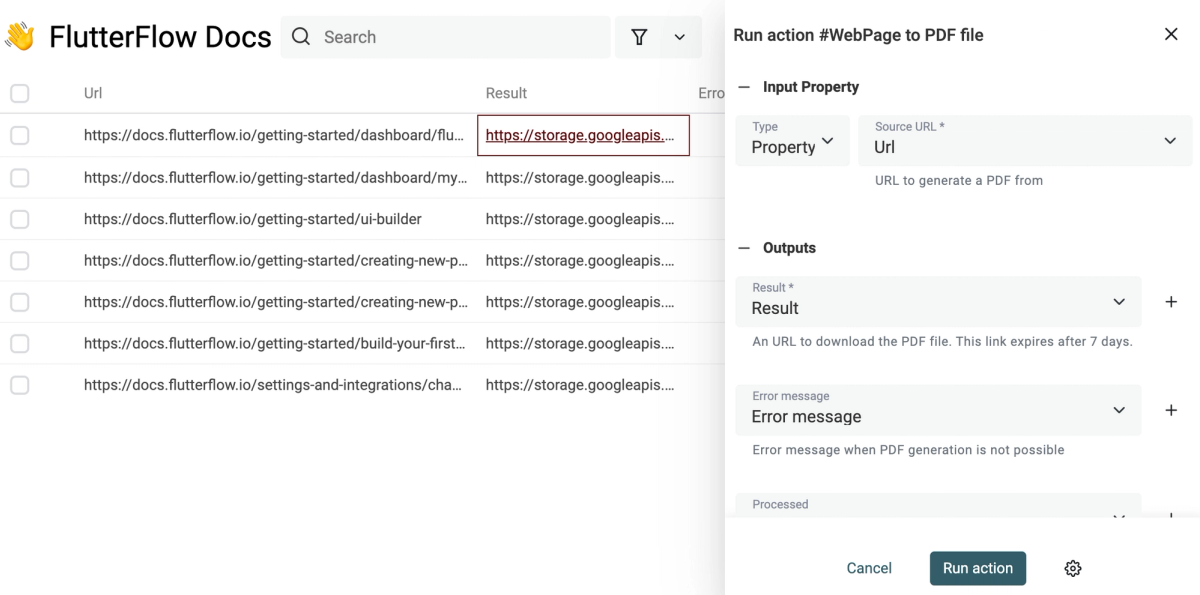Click the waving hand emoji icon
The height and width of the screenshot is (595, 1200).
click(x=20, y=37)
